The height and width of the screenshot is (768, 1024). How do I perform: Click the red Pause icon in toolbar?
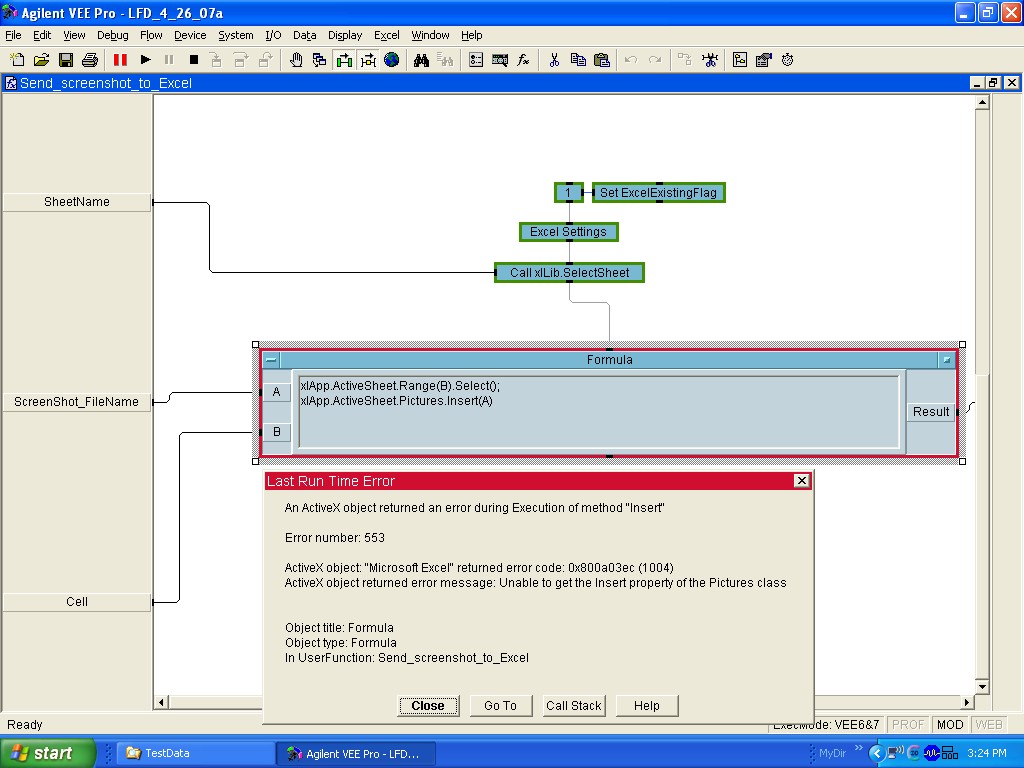click(120, 60)
